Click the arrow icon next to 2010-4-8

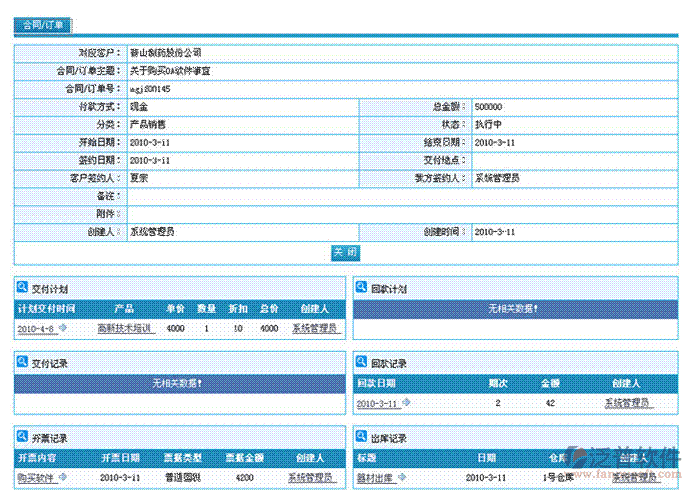(62, 328)
